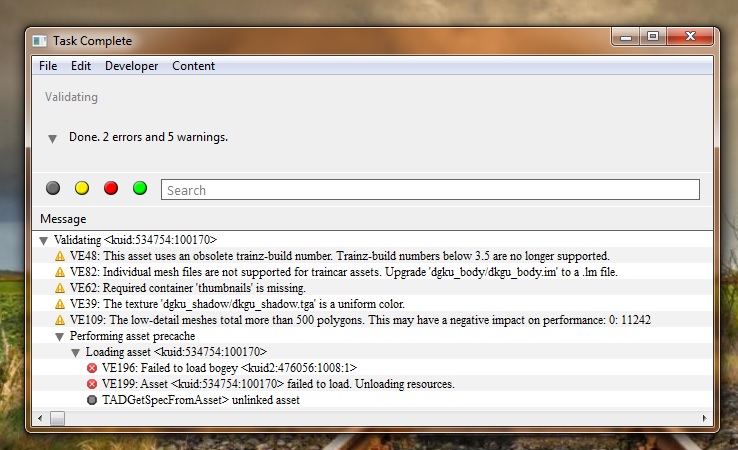Select the VE82 individual mesh files message

[x=344, y=272]
